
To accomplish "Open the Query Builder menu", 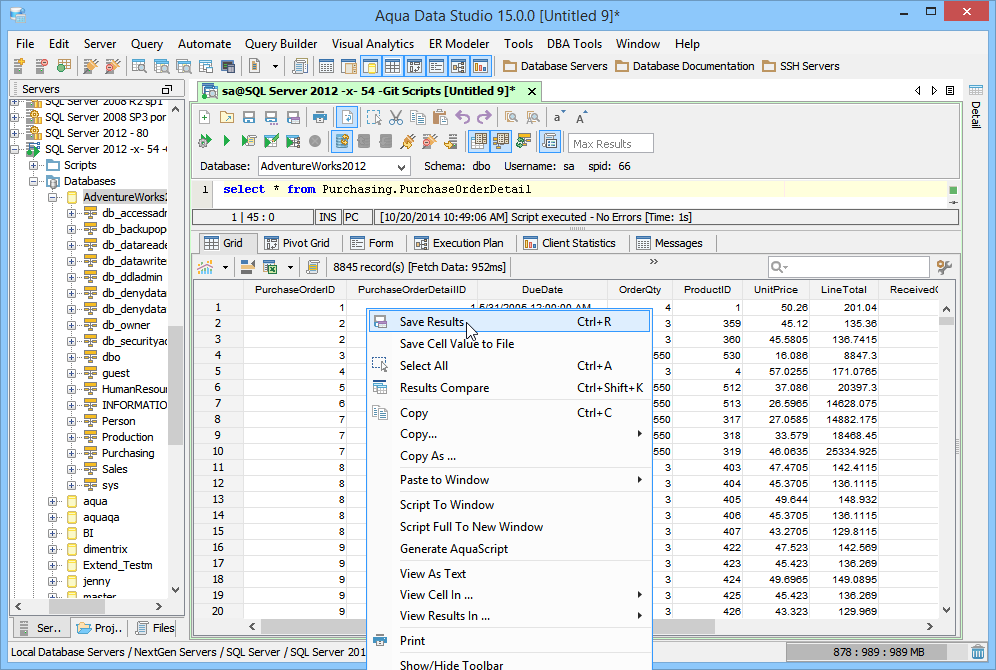I will (x=281, y=44).
